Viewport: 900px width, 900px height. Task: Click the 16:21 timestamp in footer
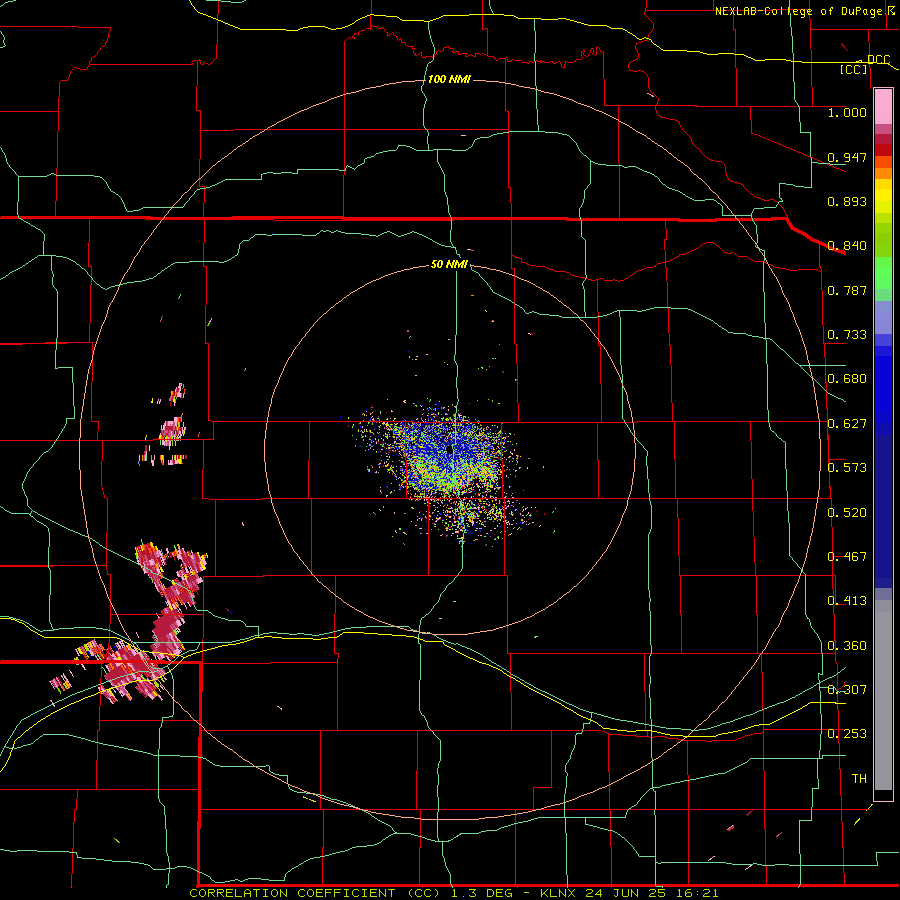pyautogui.click(x=698, y=893)
